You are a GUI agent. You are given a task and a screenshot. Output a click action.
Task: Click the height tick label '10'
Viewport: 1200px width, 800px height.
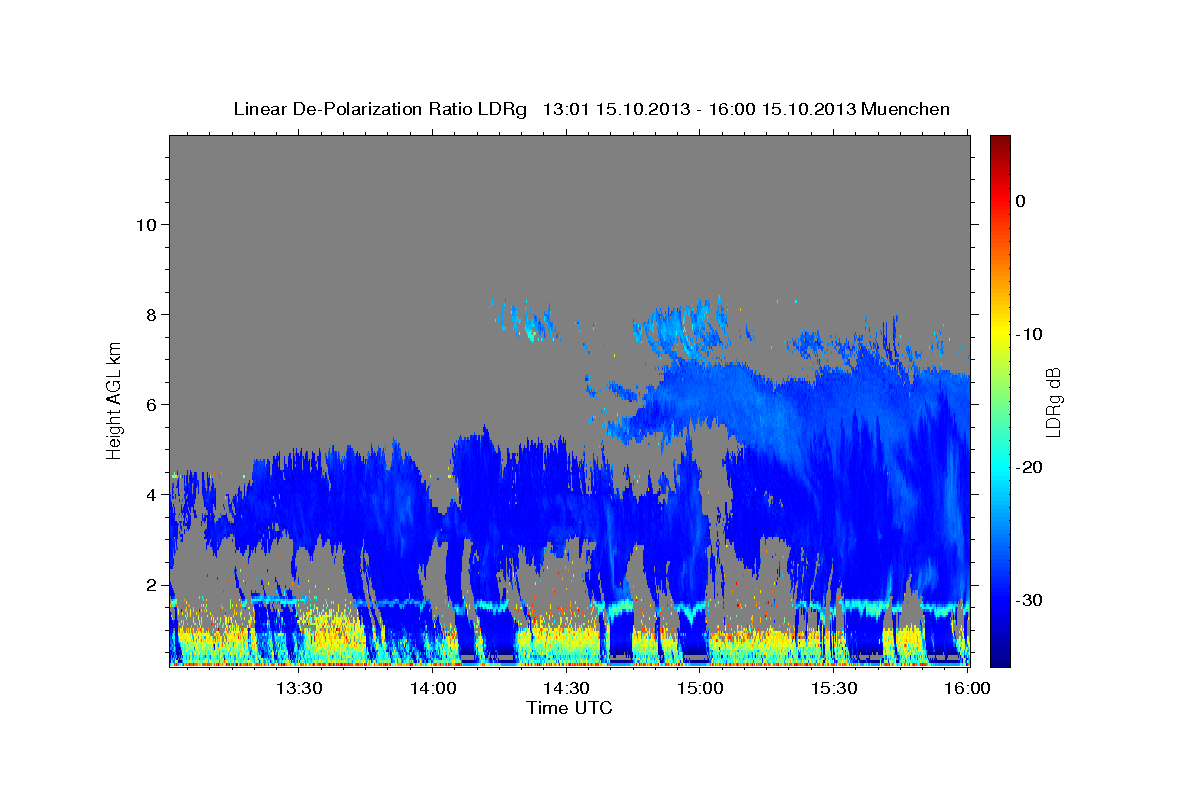[145, 224]
